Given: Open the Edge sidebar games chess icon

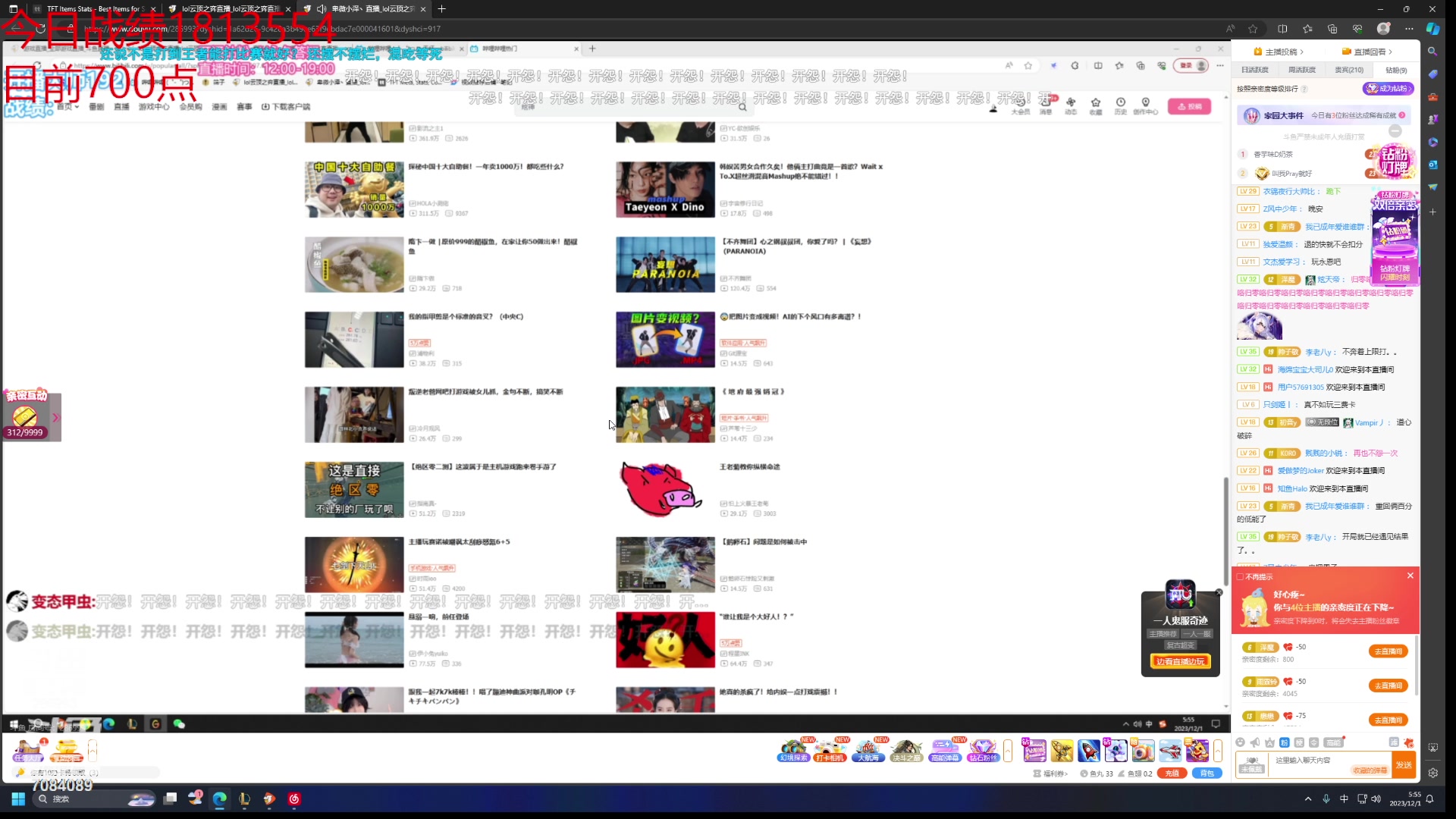Looking at the screenshot, I should coord(1432,120).
